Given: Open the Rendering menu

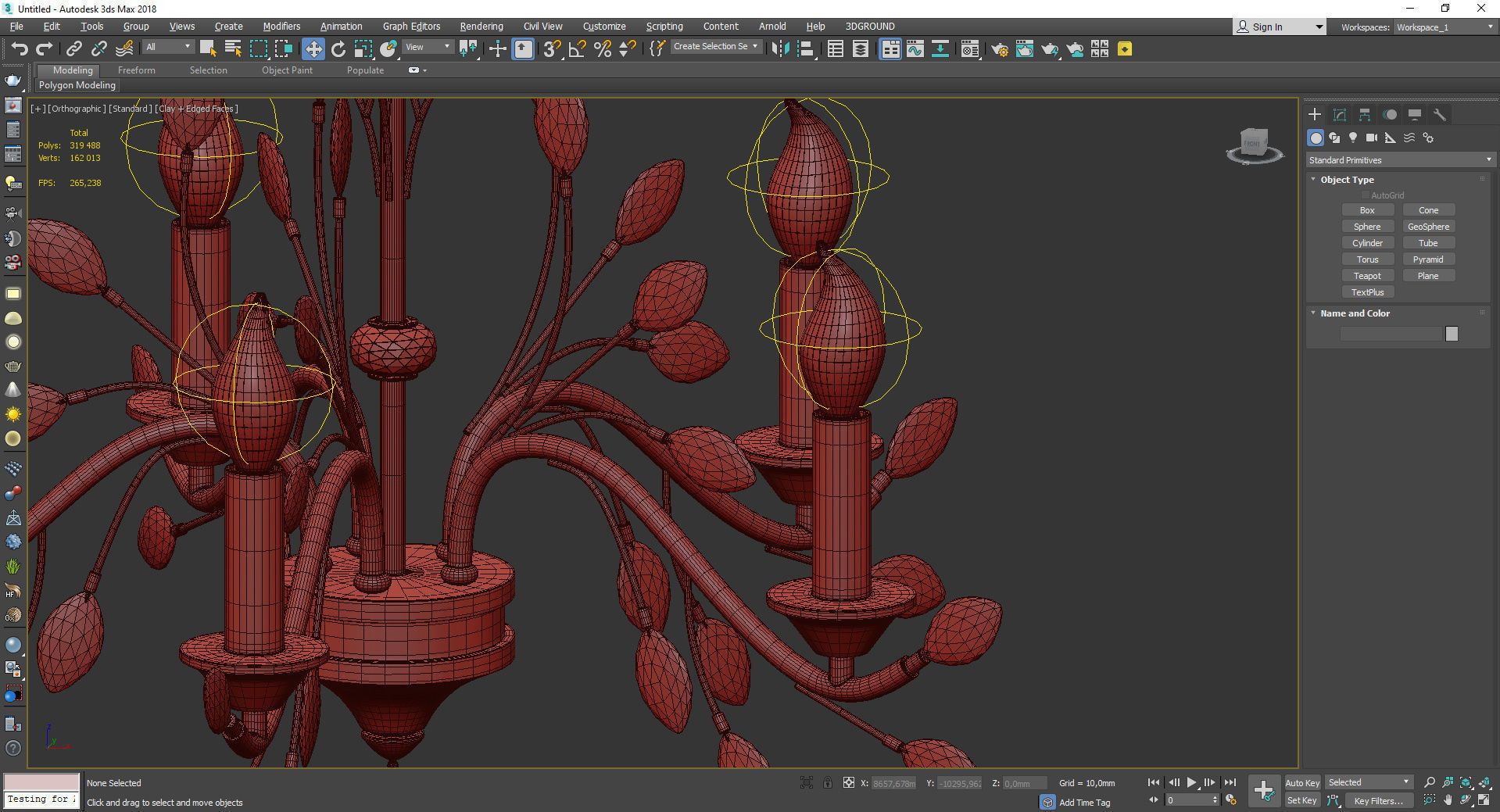Looking at the screenshot, I should point(482,26).
